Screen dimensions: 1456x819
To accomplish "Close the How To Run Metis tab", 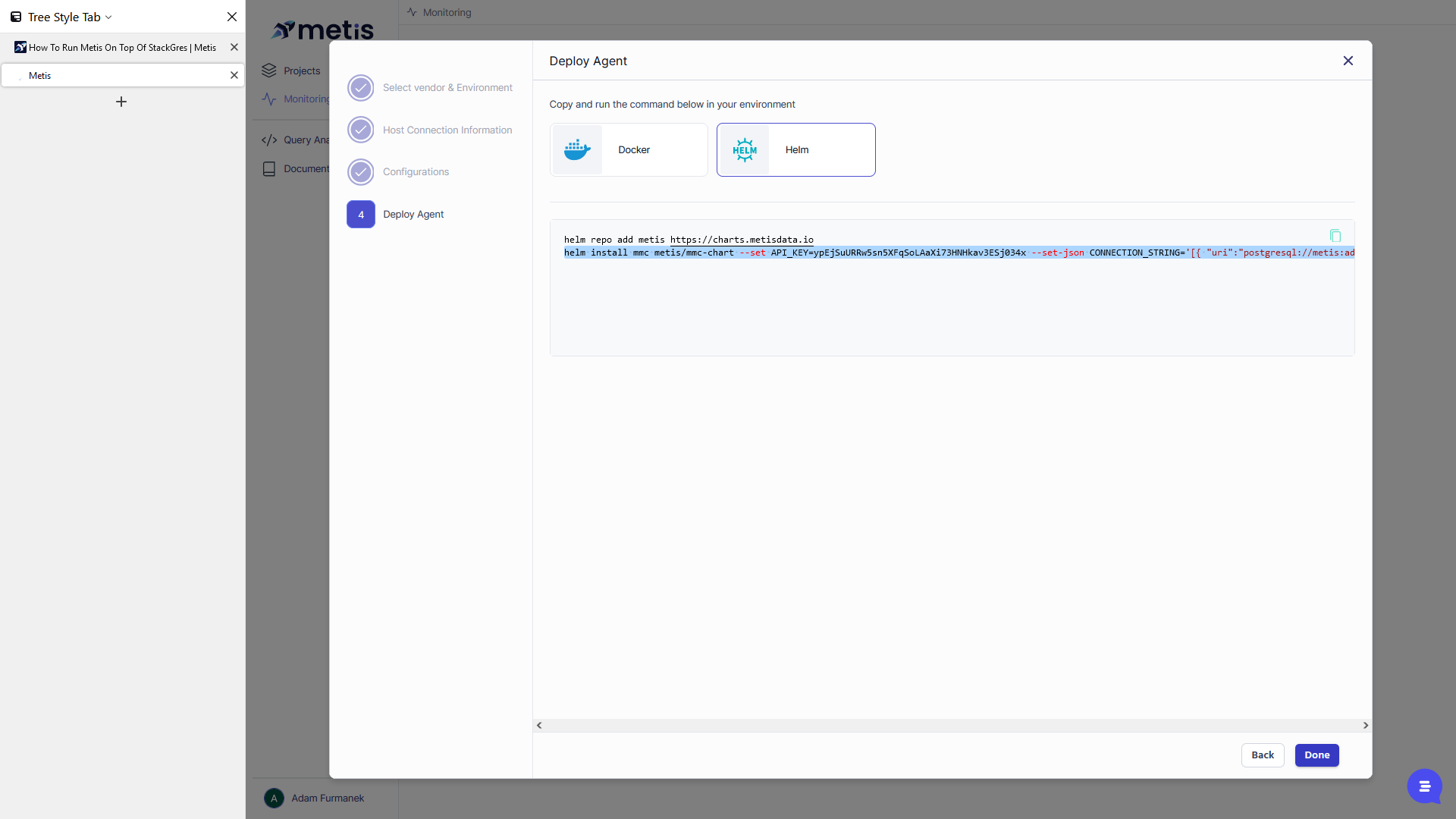I will (234, 47).
